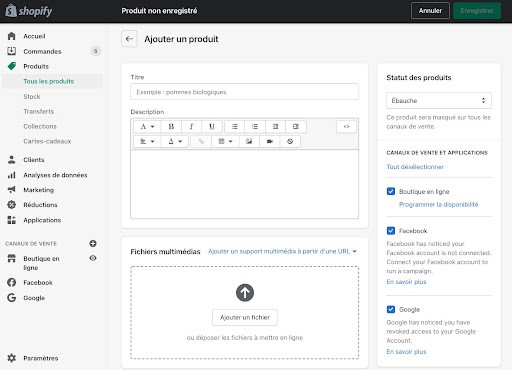Click the Accueil home icon
512x370 pixels.
click(12, 36)
